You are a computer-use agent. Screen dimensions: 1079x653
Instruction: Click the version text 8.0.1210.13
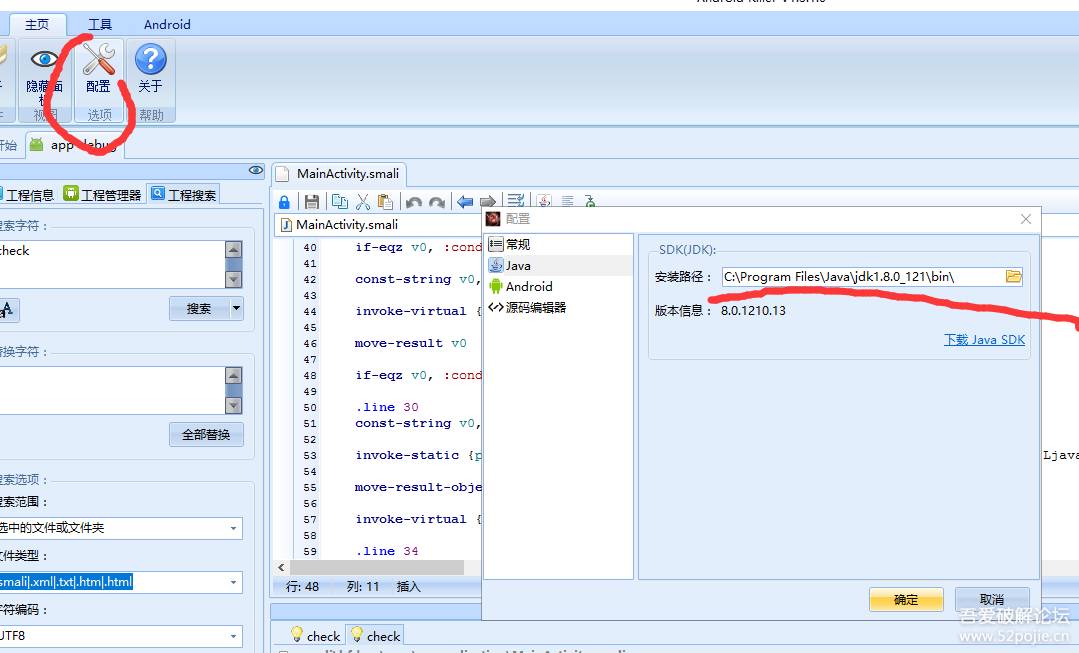[754, 311]
